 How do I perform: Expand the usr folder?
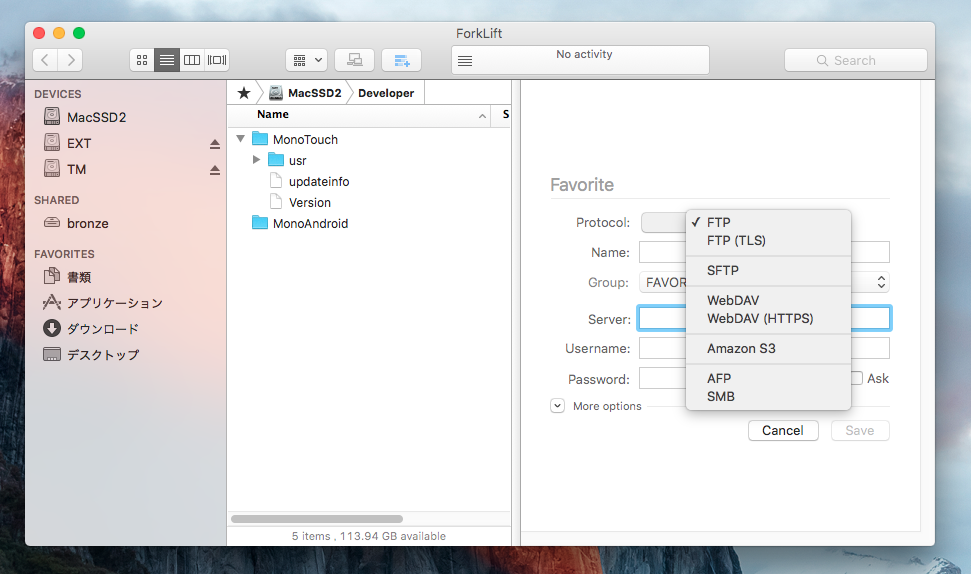257,160
